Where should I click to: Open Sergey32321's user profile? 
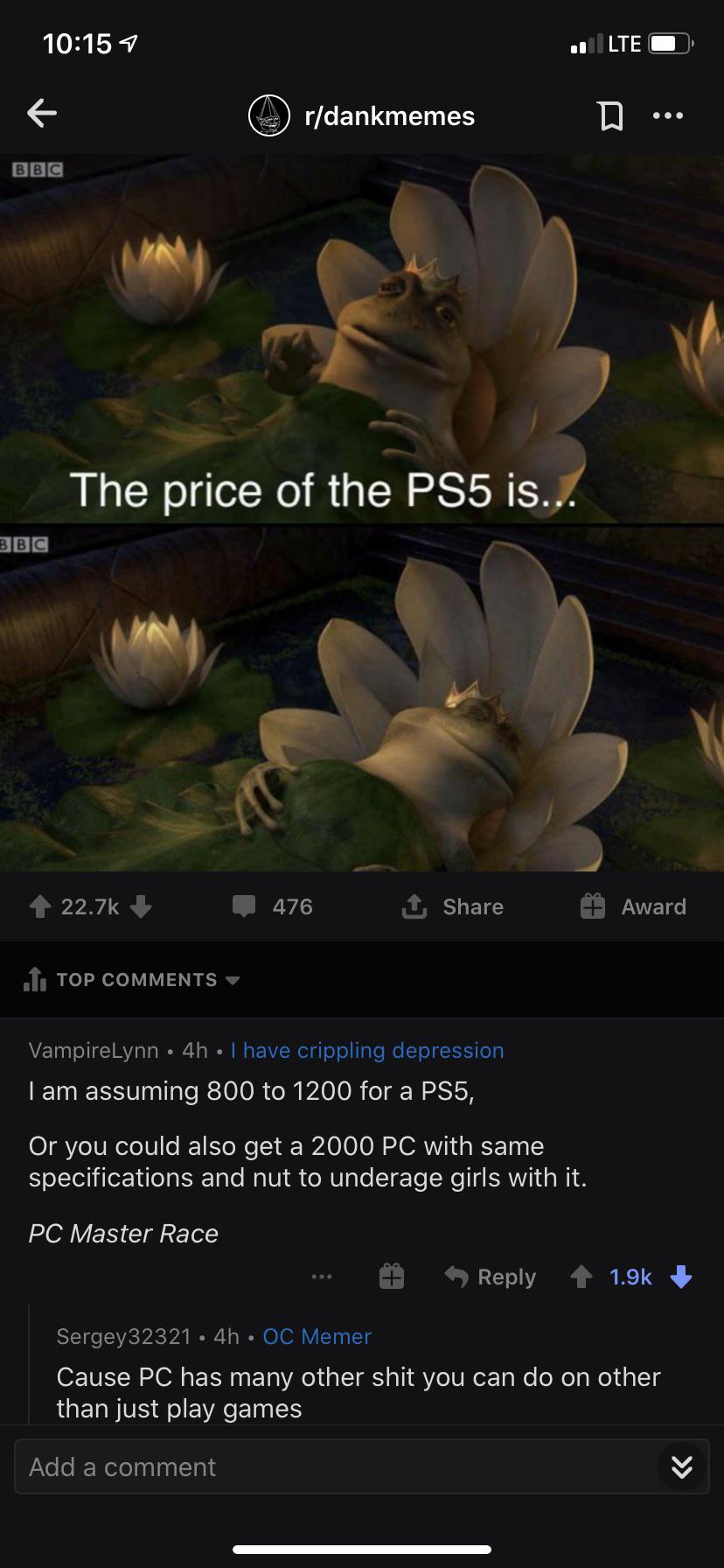pos(123,1336)
